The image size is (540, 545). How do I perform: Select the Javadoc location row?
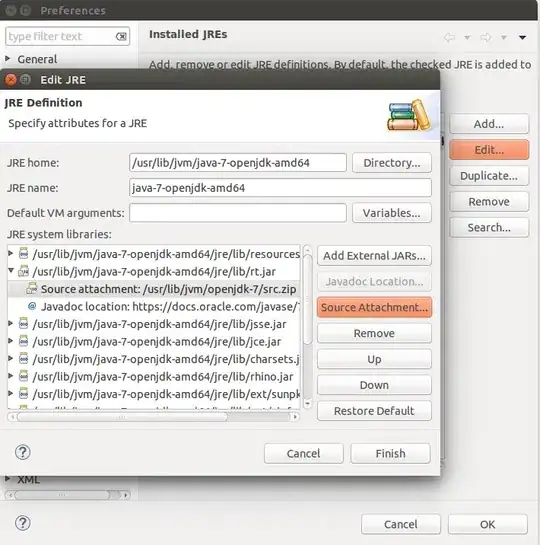point(154,306)
